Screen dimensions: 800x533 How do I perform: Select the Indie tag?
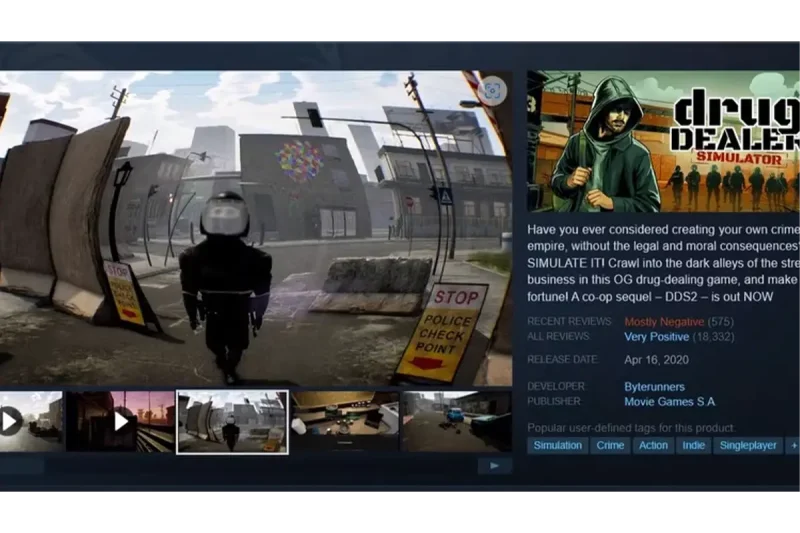693,445
